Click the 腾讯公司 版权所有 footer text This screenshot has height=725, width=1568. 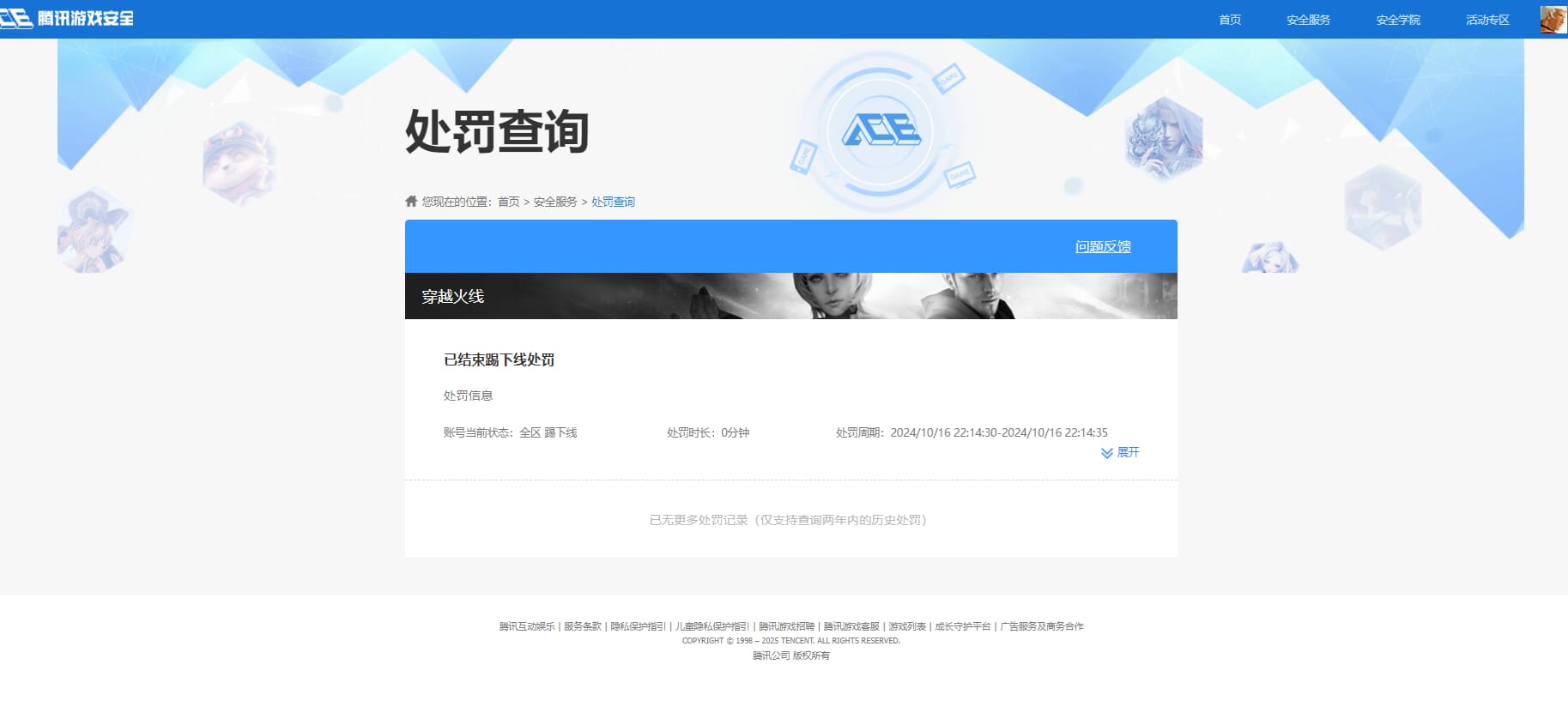[x=790, y=656]
